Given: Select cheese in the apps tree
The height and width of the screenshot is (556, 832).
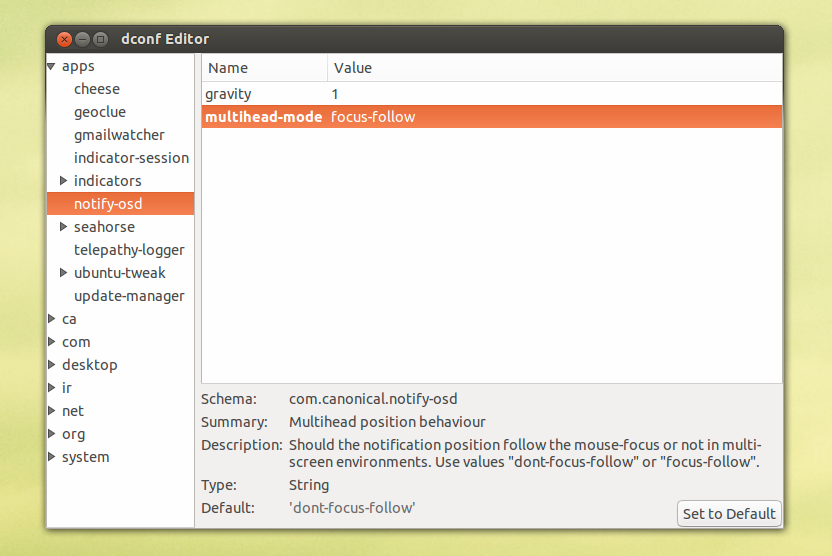Looking at the screenshot, I should [97, 89].
